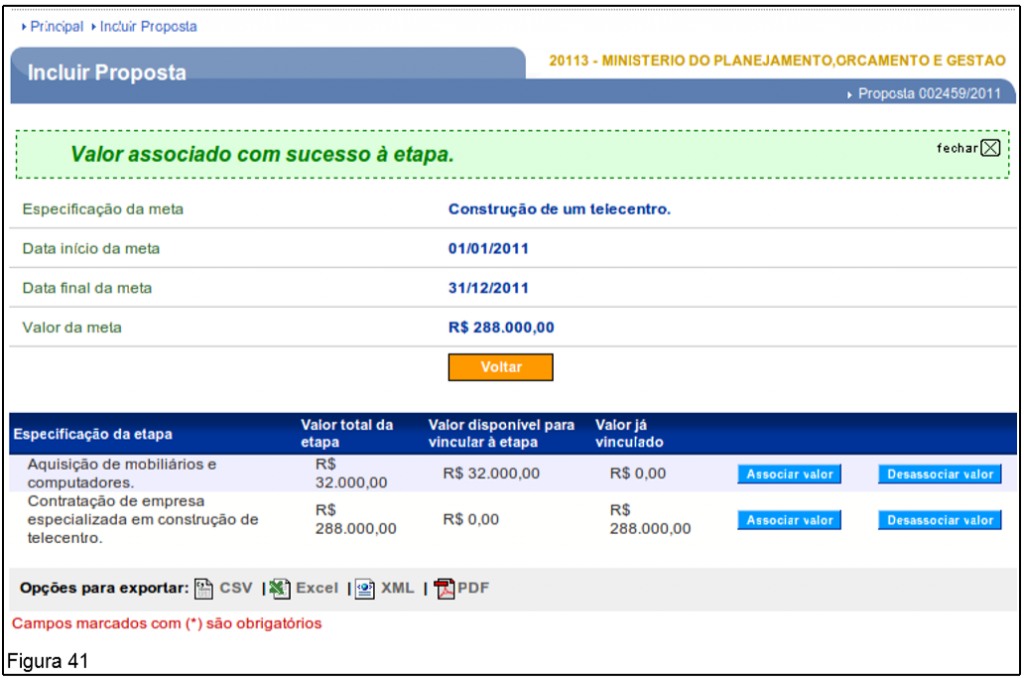
Task: Go to Principal in the breadcrumb
Action: click(x=56, y=27)
